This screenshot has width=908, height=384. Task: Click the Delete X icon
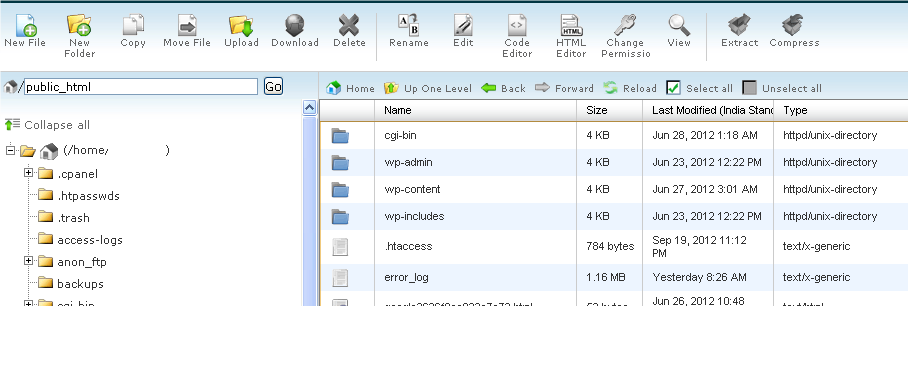click(x=349, y=25)
